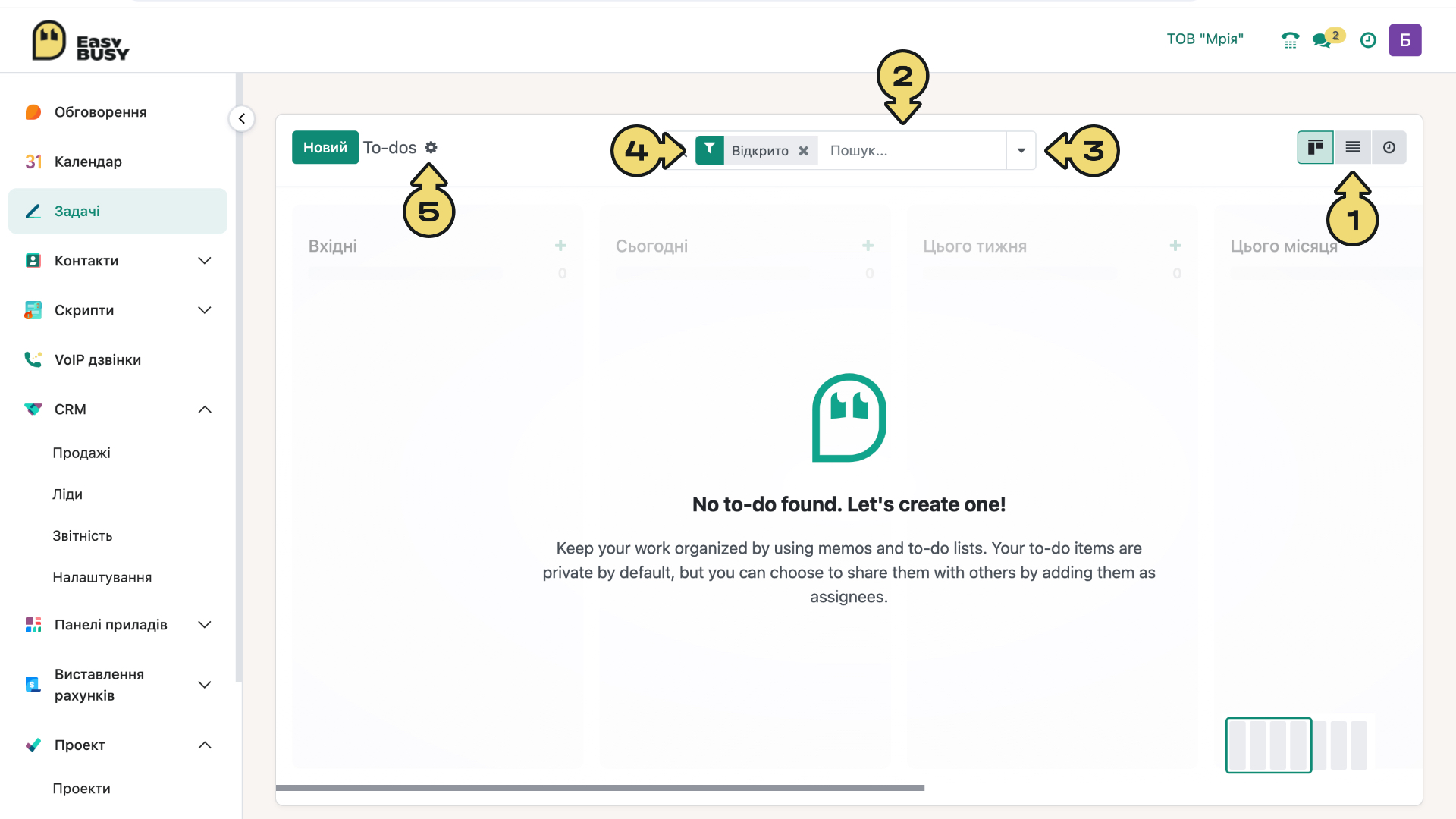Add a task in Вхідні column with plus

tap(560, 246)
